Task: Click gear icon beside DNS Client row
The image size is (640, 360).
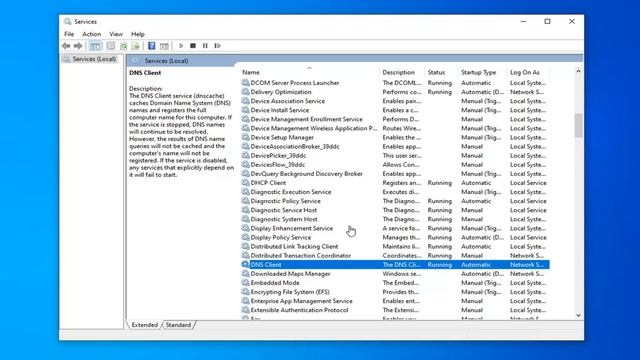Action: pyautogui.click(x=245, y=264)
